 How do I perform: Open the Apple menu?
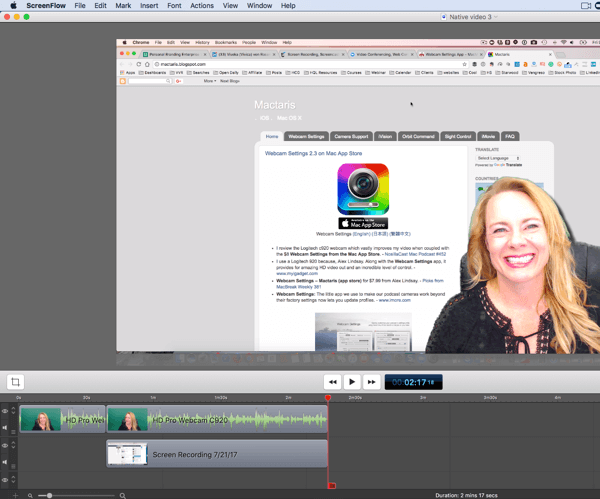(13, 5)
